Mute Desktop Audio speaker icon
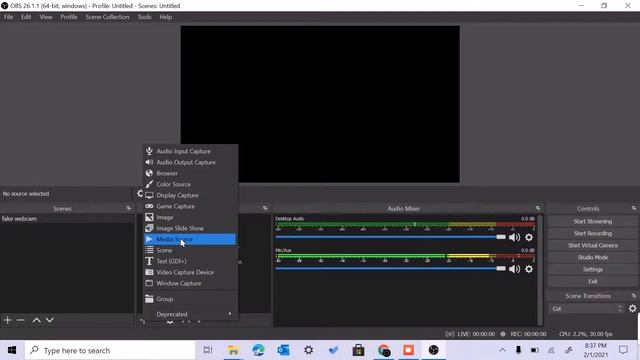 [x=514, y=237]
